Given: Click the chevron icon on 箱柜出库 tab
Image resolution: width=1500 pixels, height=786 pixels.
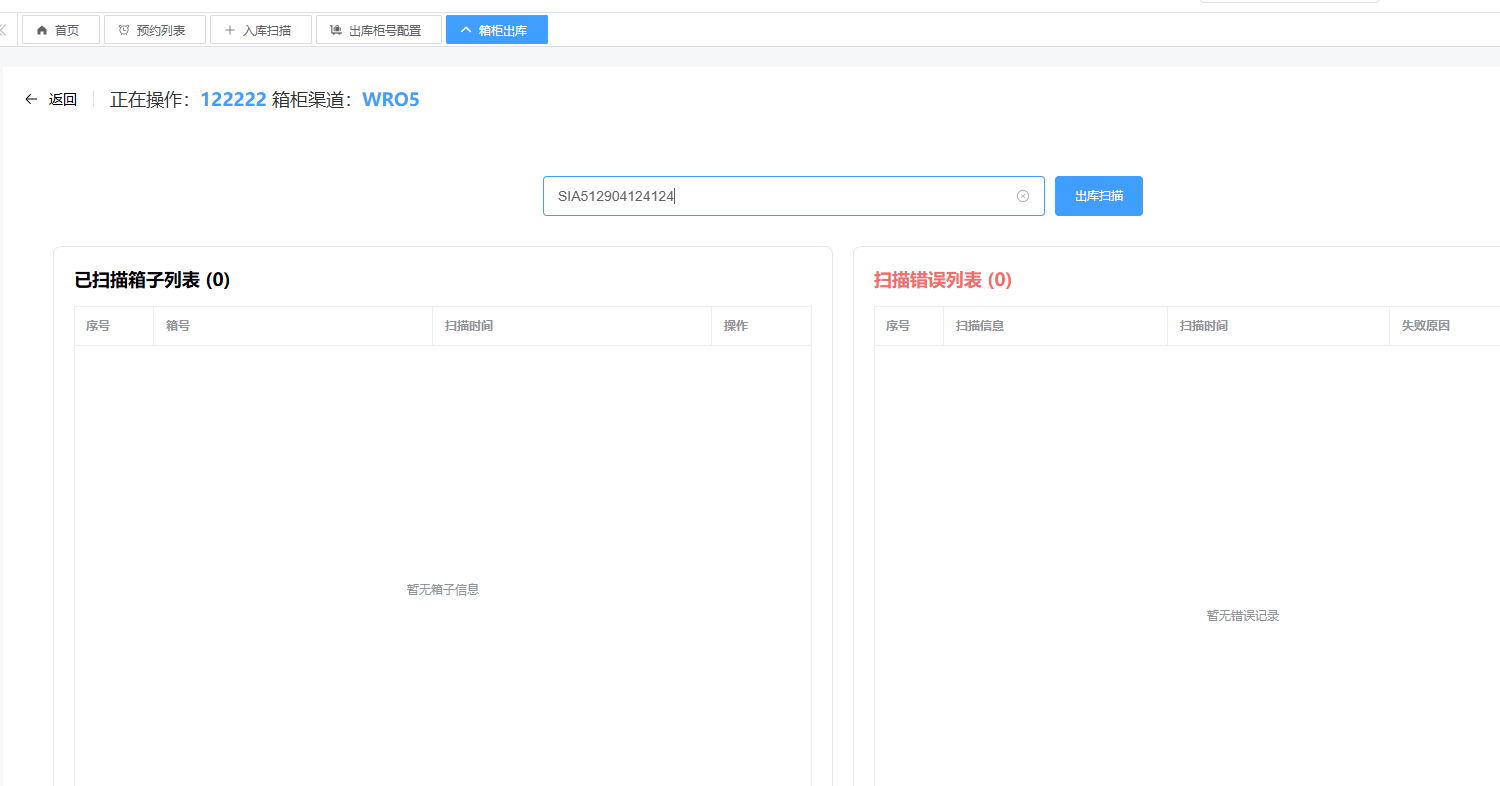Looking at the screenshot, I should (x=465, y=30).
